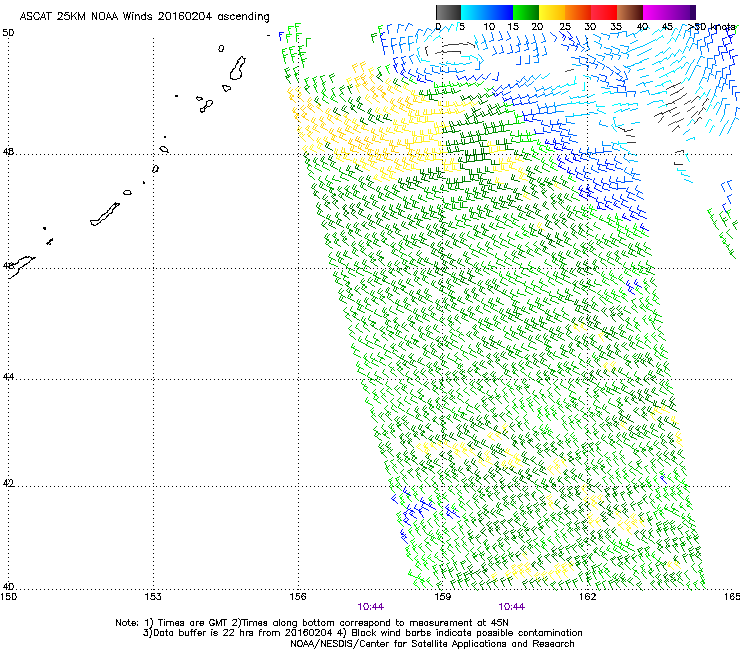The image size is (740, 650).
Task: Click the orange segment of the color bar
Action: pos(578,12)
